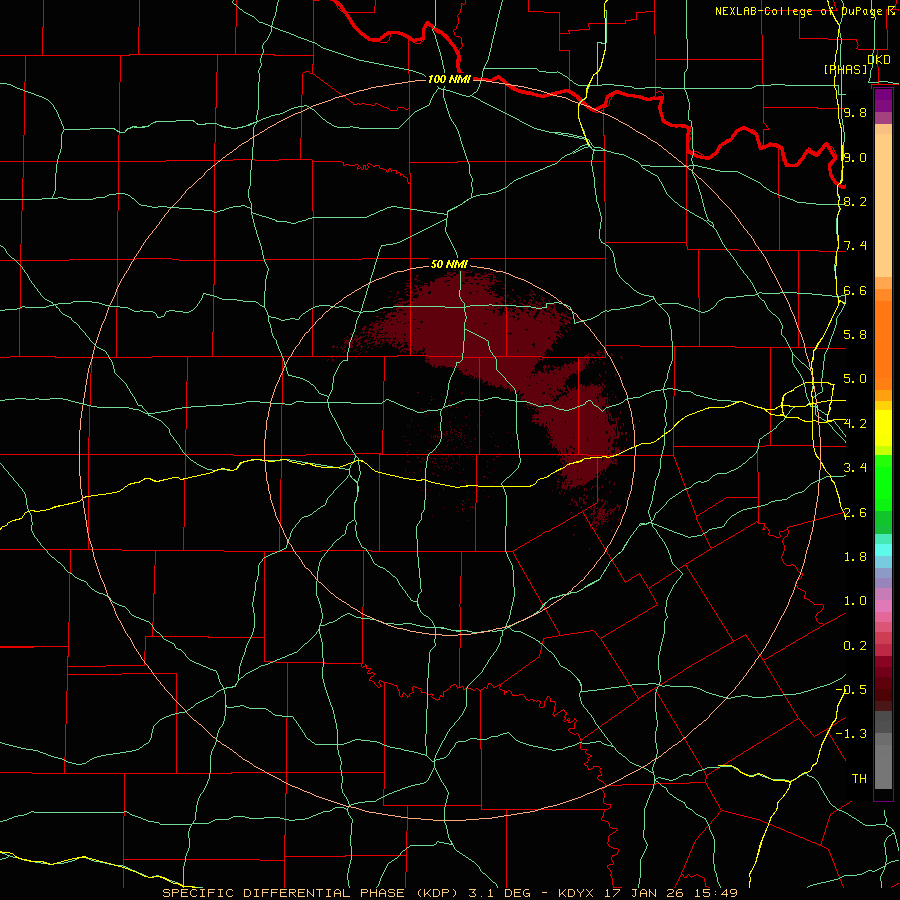Click the 9.0 value on the color scale

click(x=855, y=157)
